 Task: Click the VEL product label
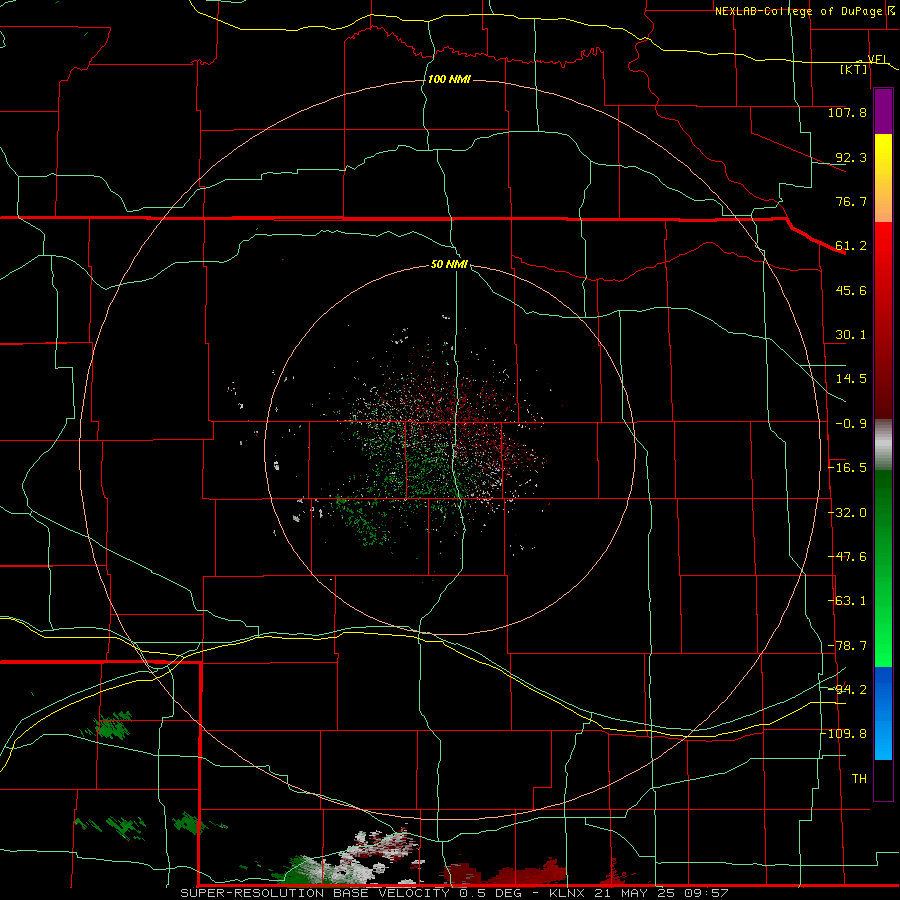[x=878, y=60]
